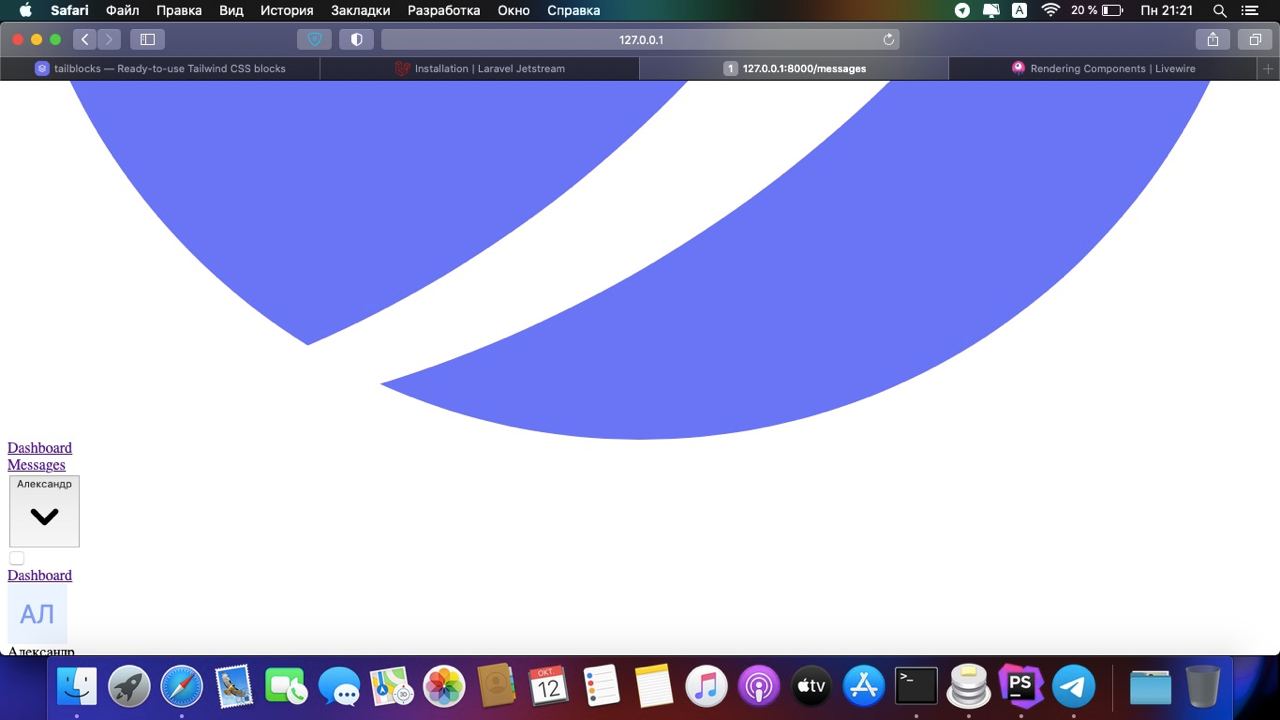Open the Messages link

(36, 464)
